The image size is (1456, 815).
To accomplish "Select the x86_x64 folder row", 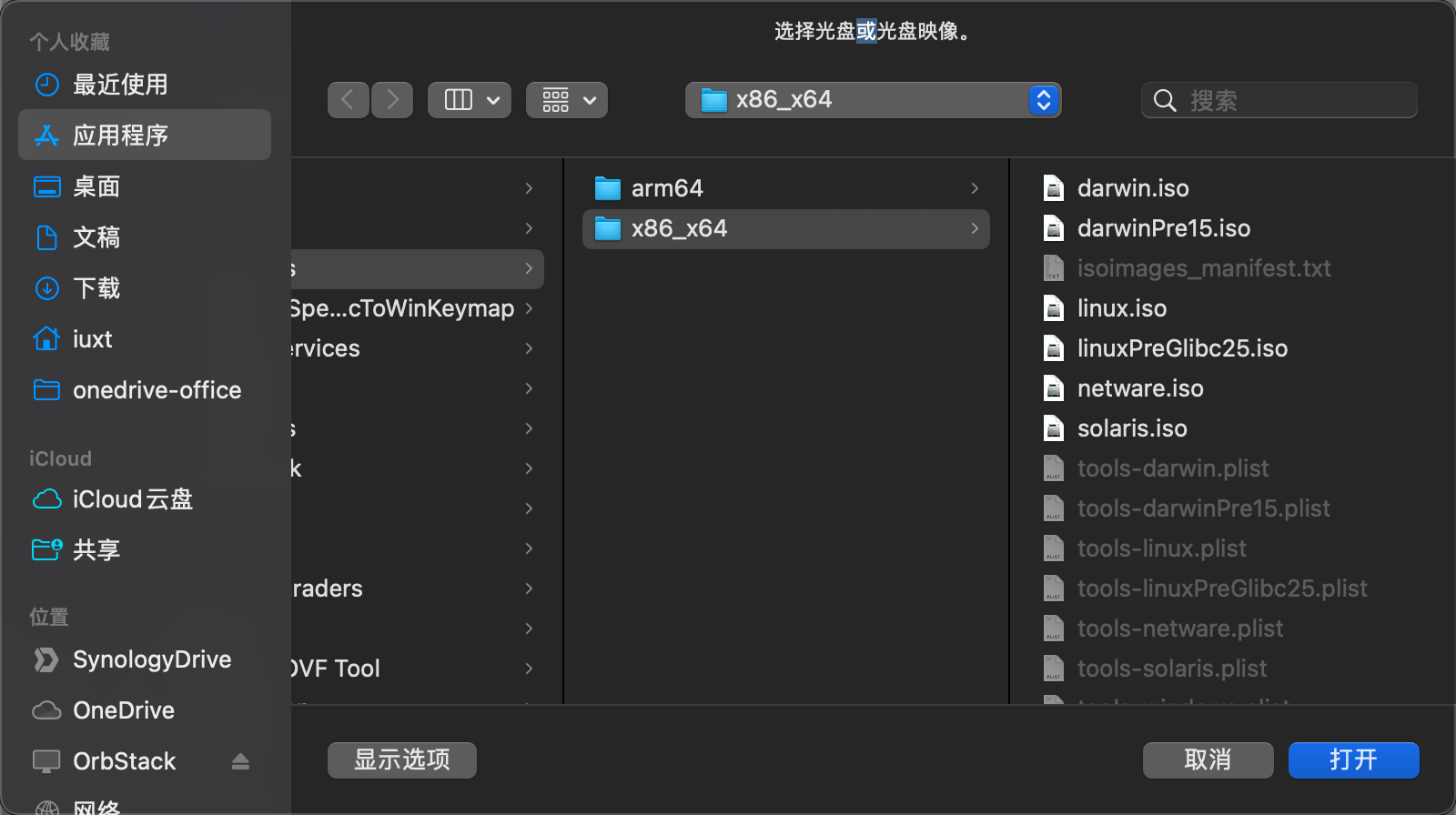I will 786,228.
